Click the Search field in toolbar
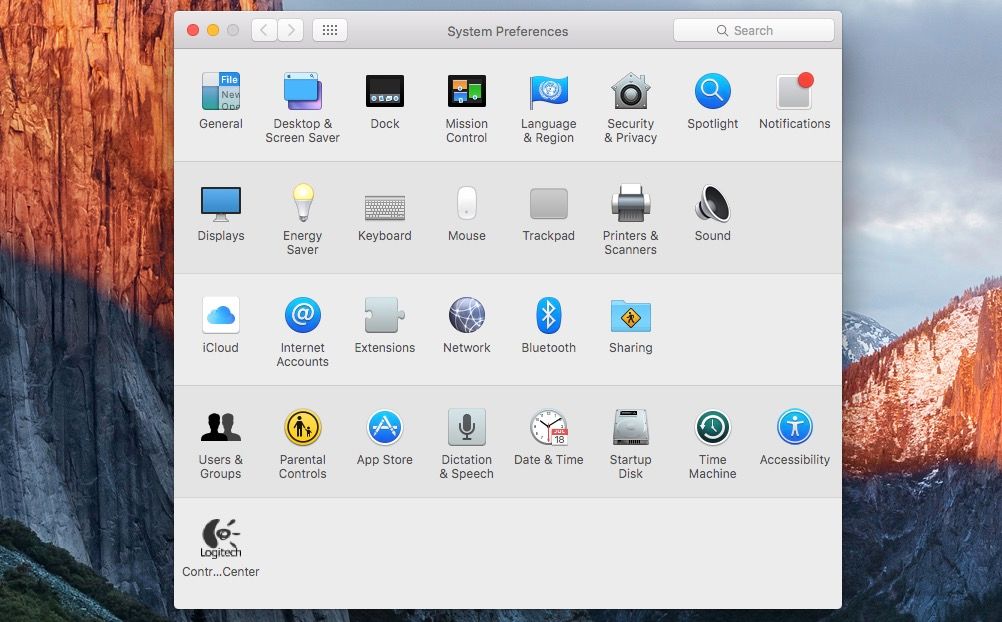Screen dimensions: 1002x622 [x=753, y=30]
